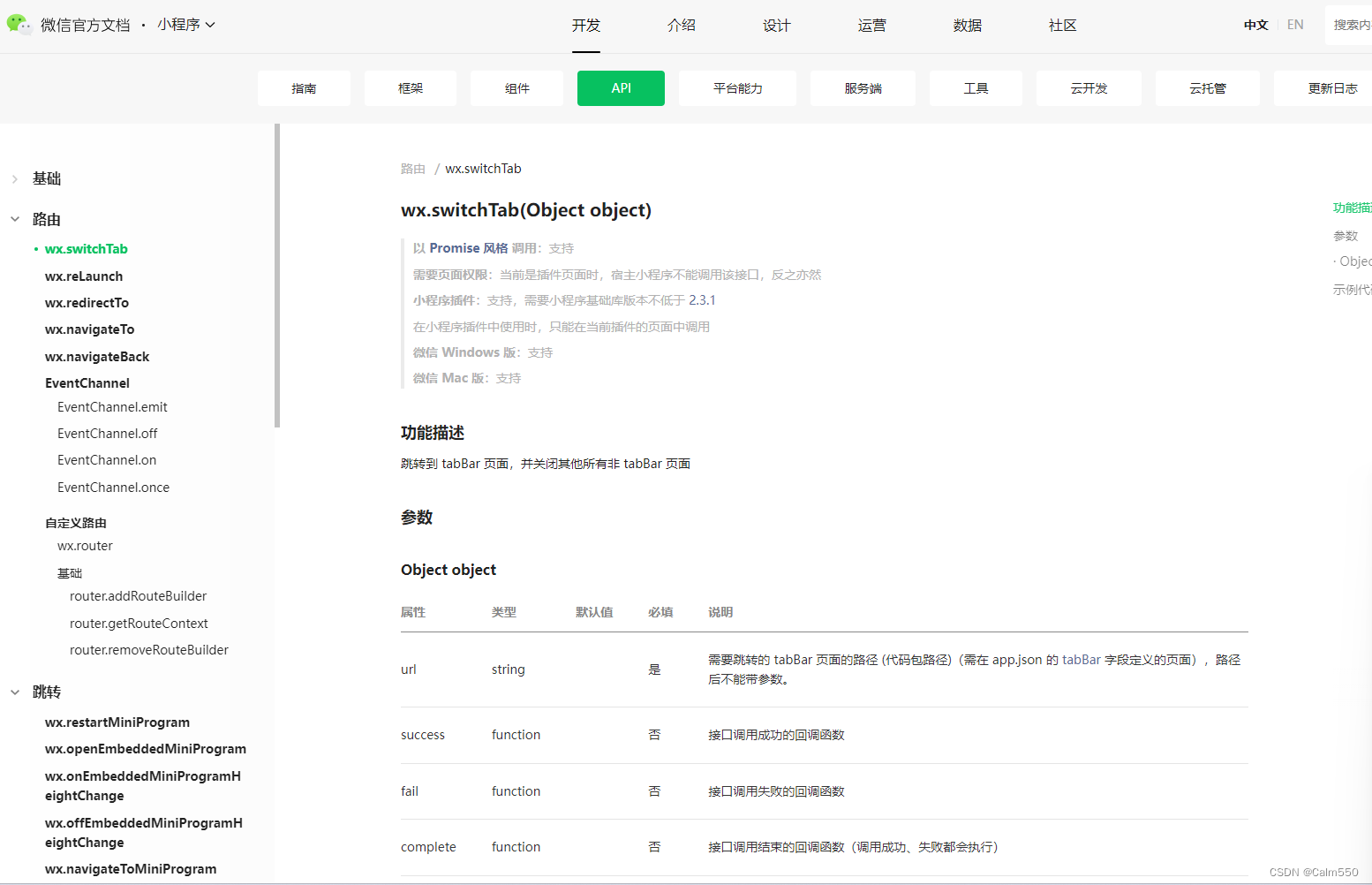Image resolution: width=1372 pixels, height=885 pixels.
Task: Open EventChannel.once sidebar entry
Action: pos(113,488)
